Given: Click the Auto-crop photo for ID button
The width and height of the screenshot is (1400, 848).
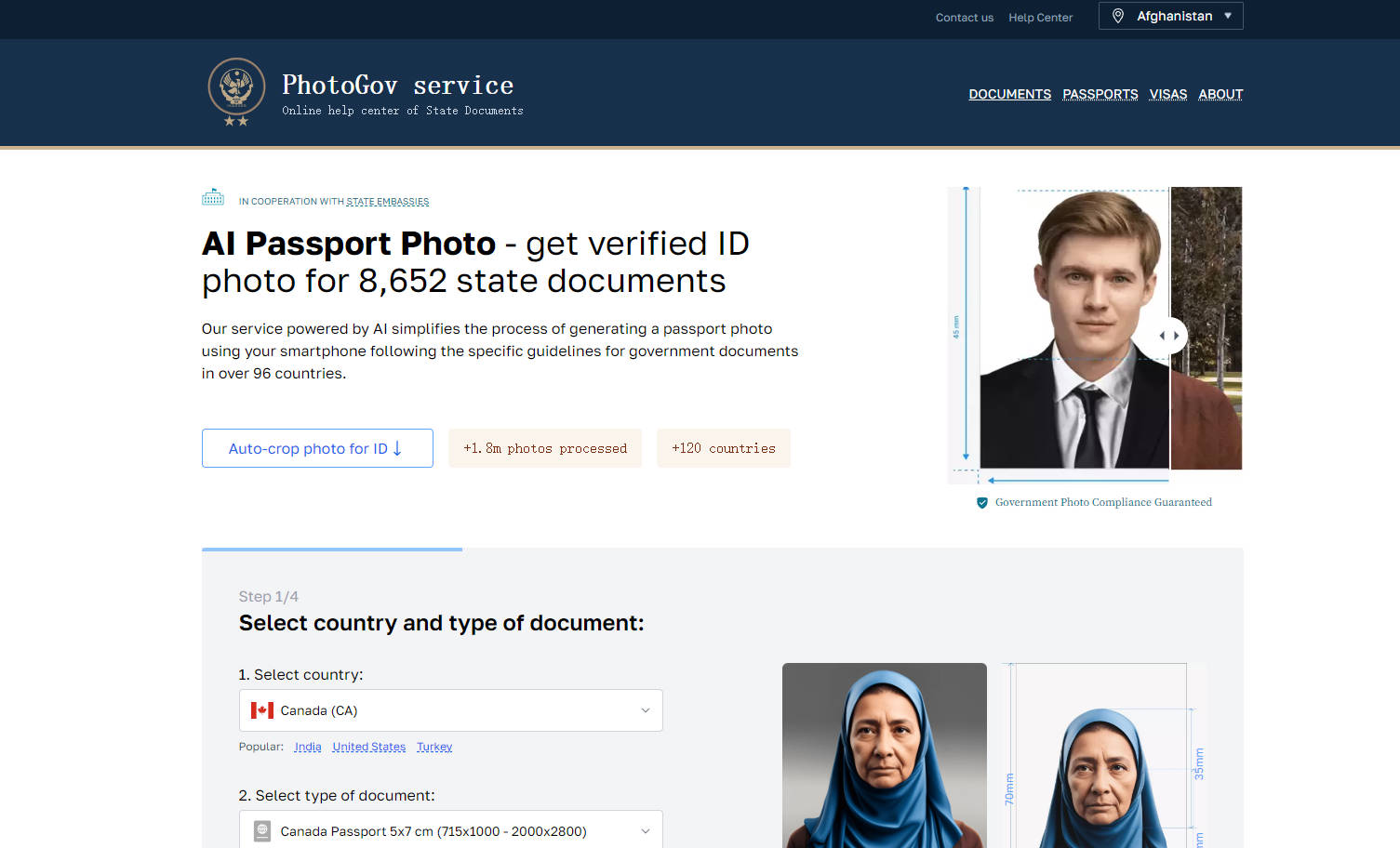Looking at the screenshot, I should 317,448.
